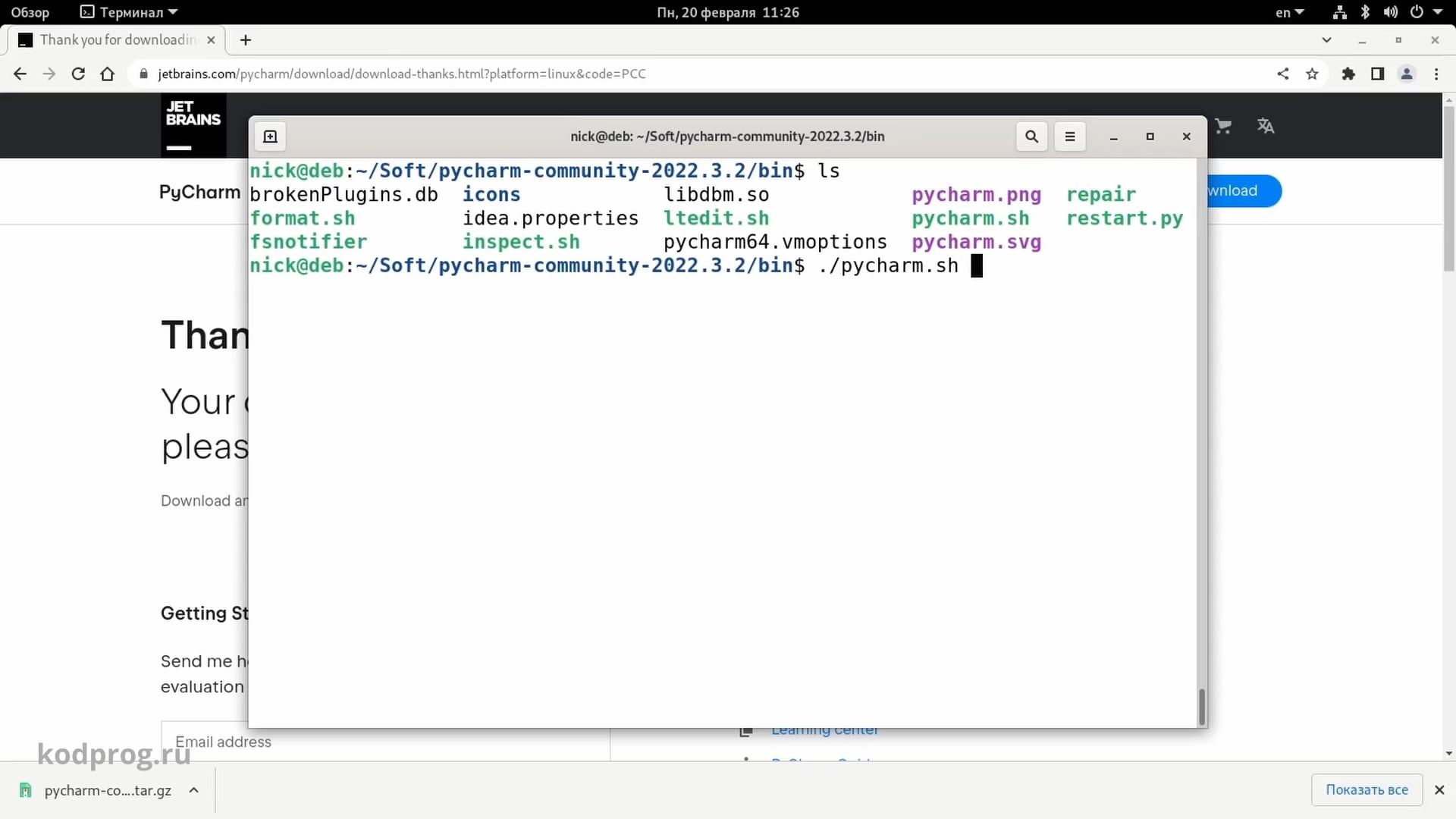Click icons directory in terminal listing
The image size is (1456, 819).
click(491, 195)
